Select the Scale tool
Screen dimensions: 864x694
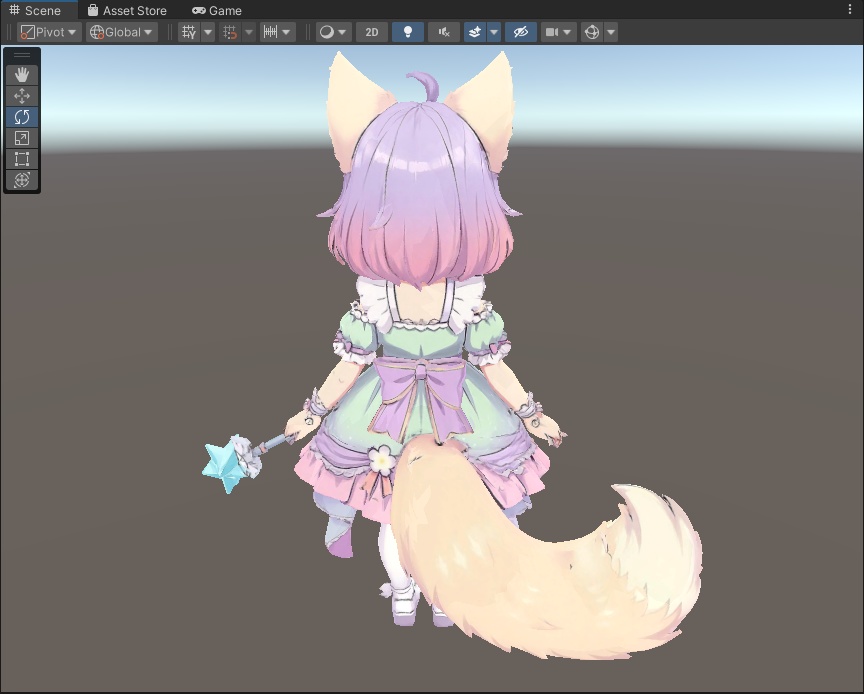tap(21, 138)
